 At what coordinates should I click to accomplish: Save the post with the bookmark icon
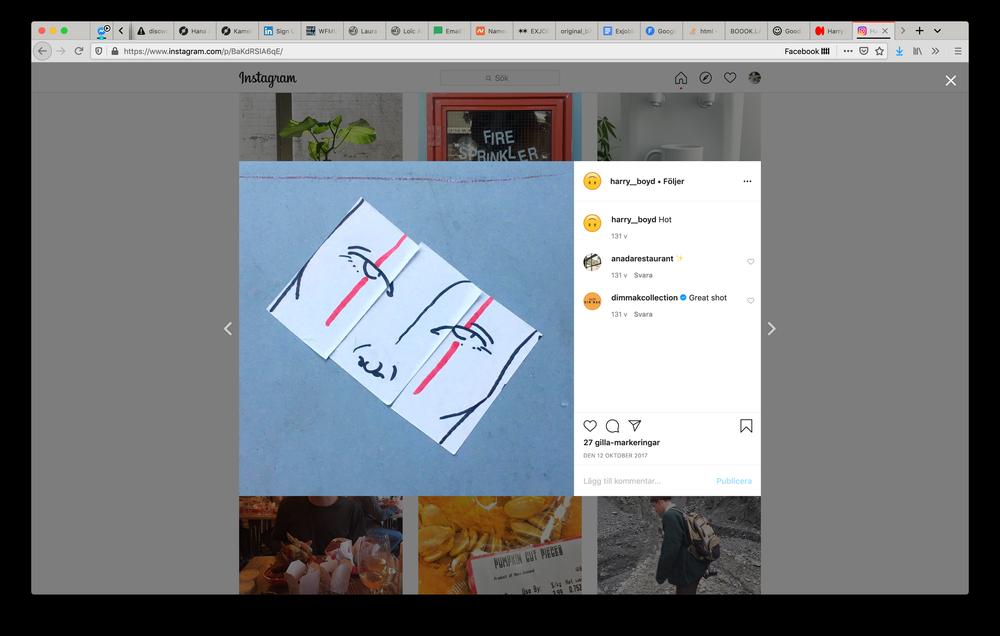click(x=746, y=425)
